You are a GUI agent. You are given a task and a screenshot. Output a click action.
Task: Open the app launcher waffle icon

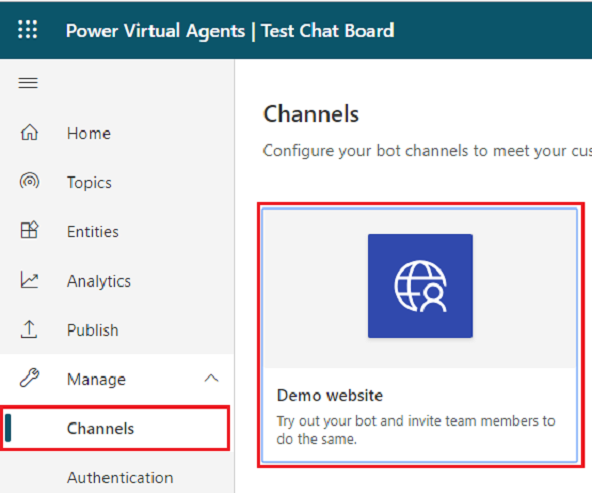pyautogui.click(x=28, y=29)
